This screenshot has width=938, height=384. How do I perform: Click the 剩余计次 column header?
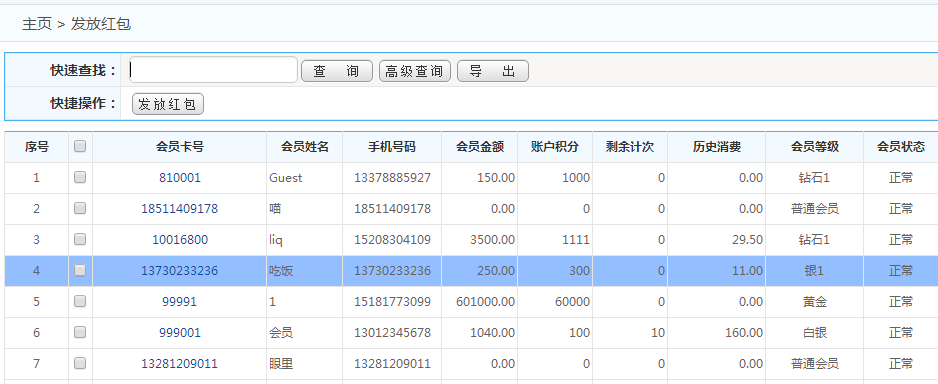point(629,147)
